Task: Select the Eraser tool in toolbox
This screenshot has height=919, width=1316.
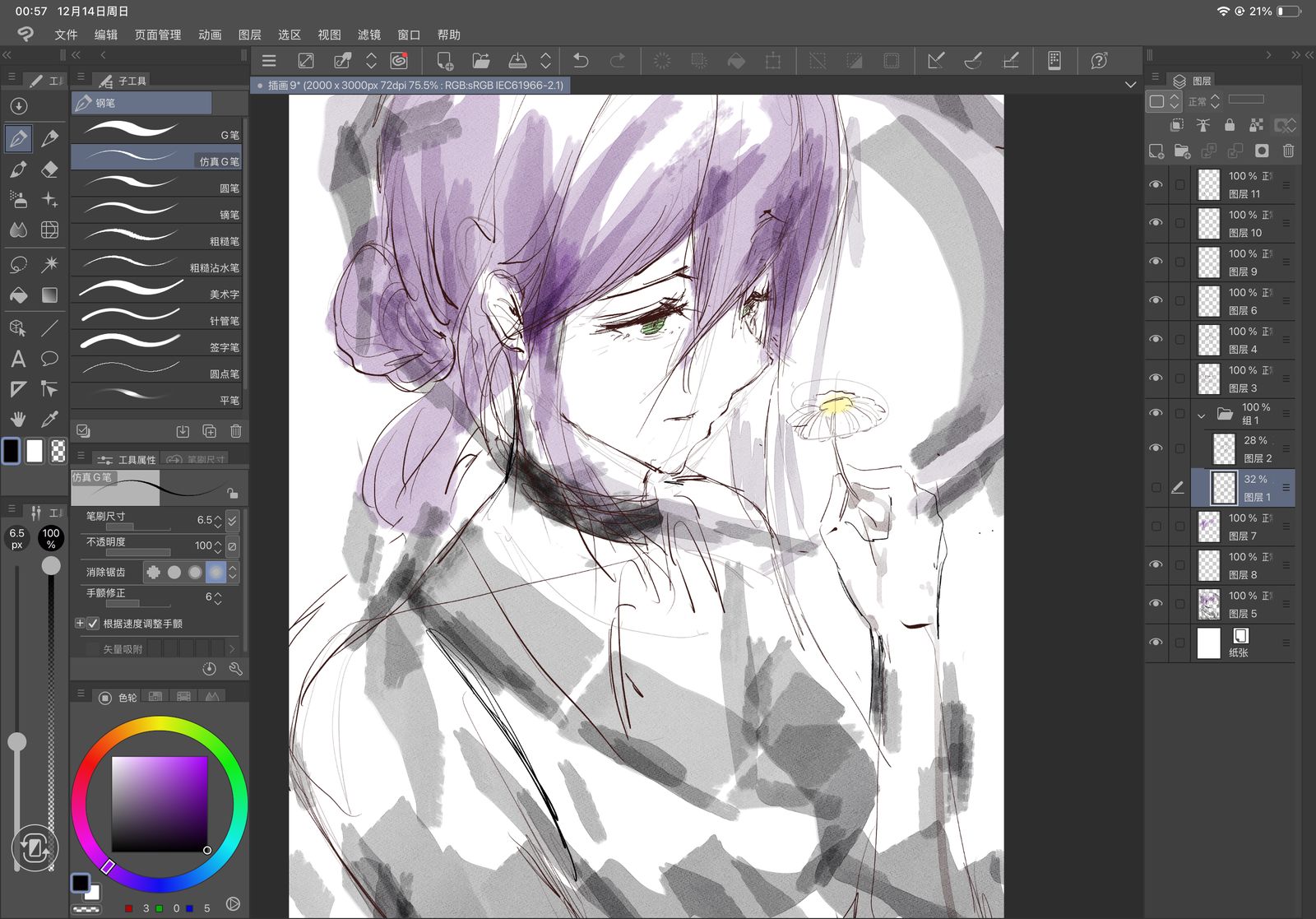Action: pos(49,169)
